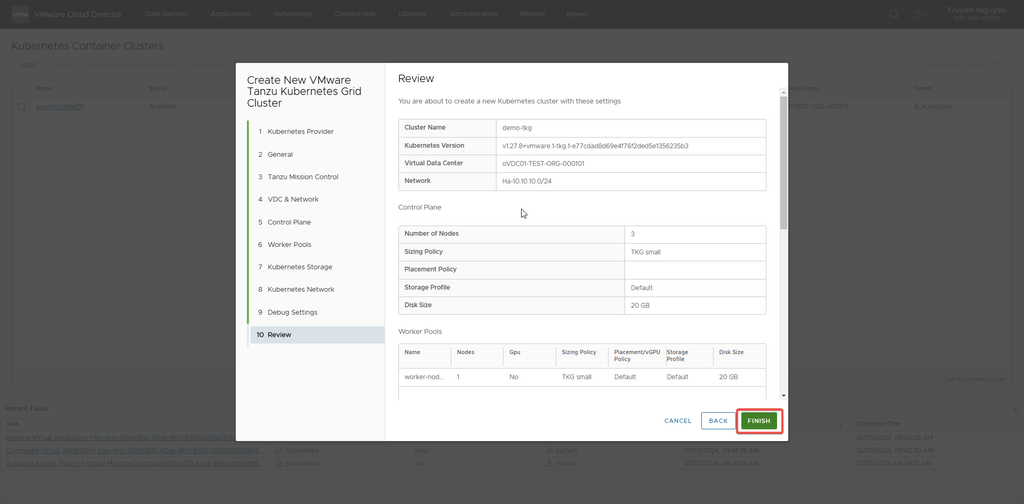Click the VMware logo icon

pos(19,14)
